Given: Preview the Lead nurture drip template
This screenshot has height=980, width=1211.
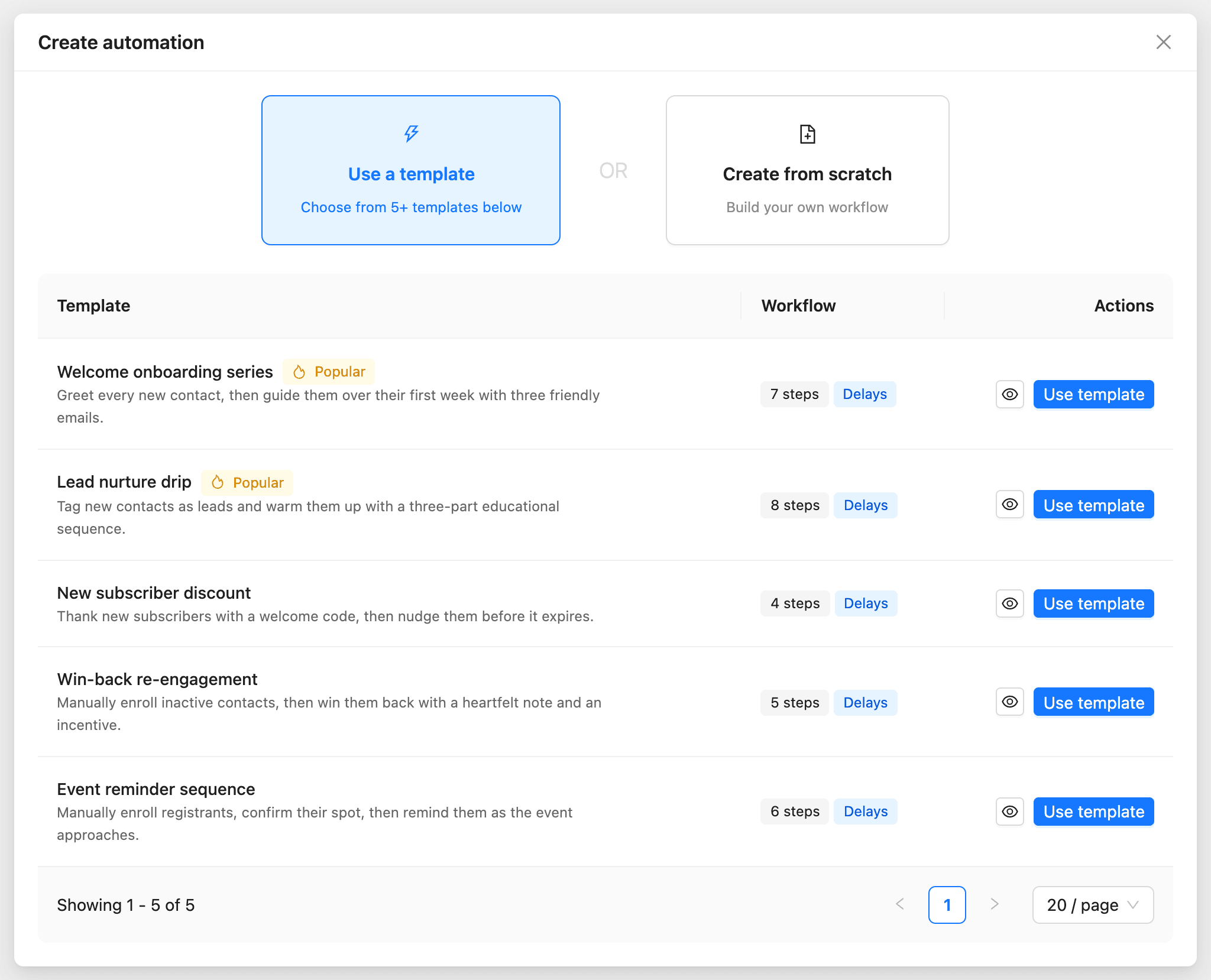Looking at the screenshot, I should [1009, 504].
